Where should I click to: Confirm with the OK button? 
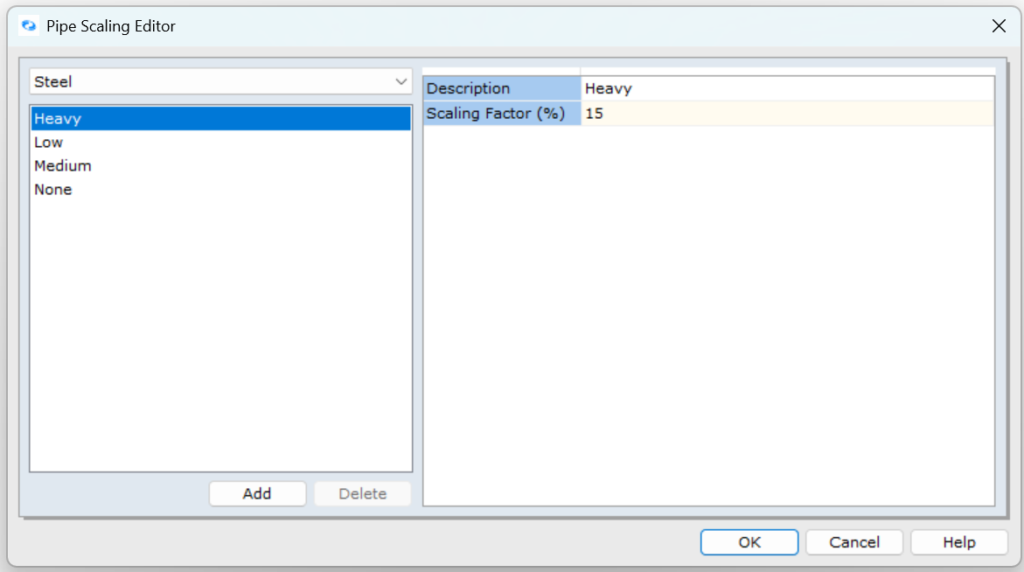pos(749,542)
